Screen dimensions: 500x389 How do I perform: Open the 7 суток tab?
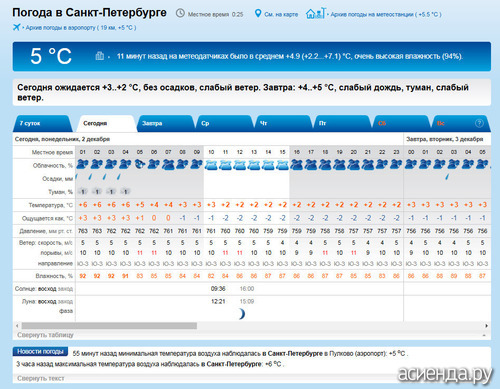[x=42, y=123]
